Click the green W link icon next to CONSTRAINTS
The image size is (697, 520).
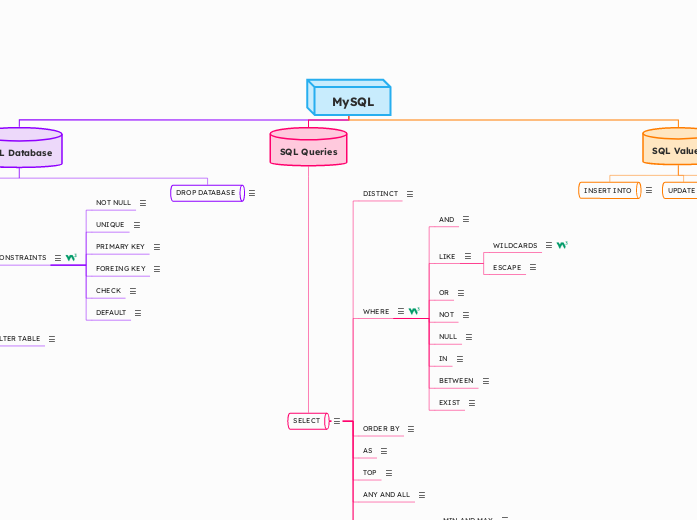[71, 258]
